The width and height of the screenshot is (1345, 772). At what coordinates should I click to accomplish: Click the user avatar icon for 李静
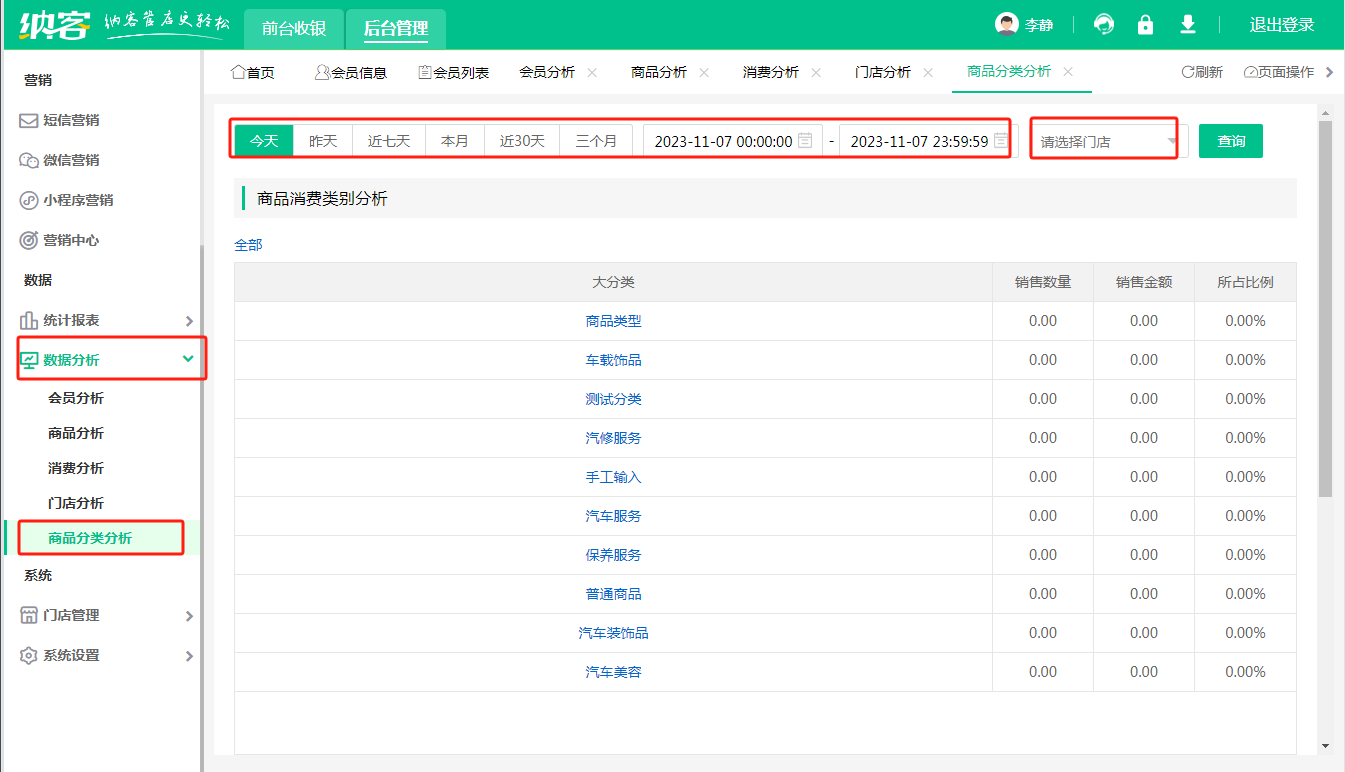[x=1006, y=25]
